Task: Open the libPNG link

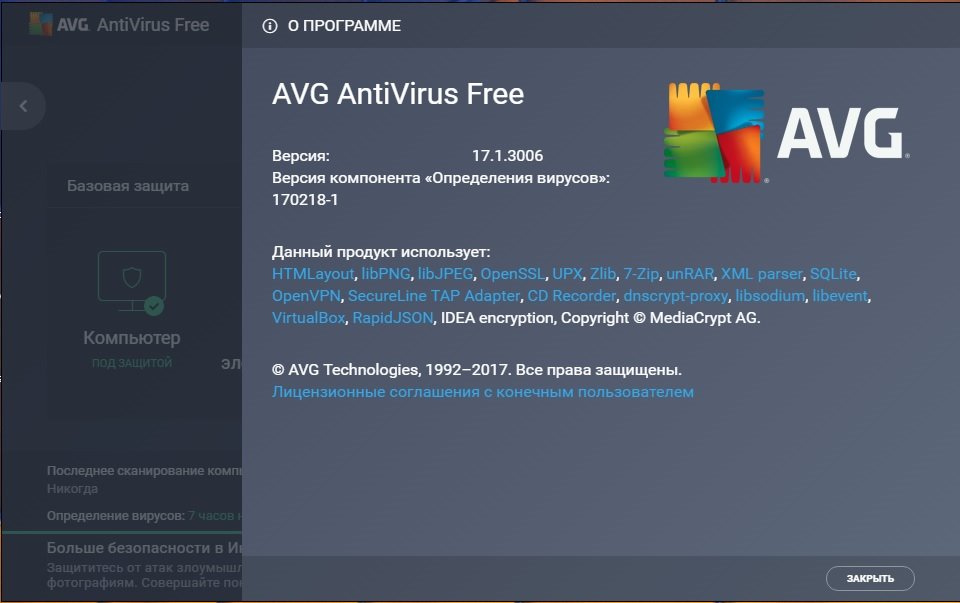Action: tap(386, 274)
